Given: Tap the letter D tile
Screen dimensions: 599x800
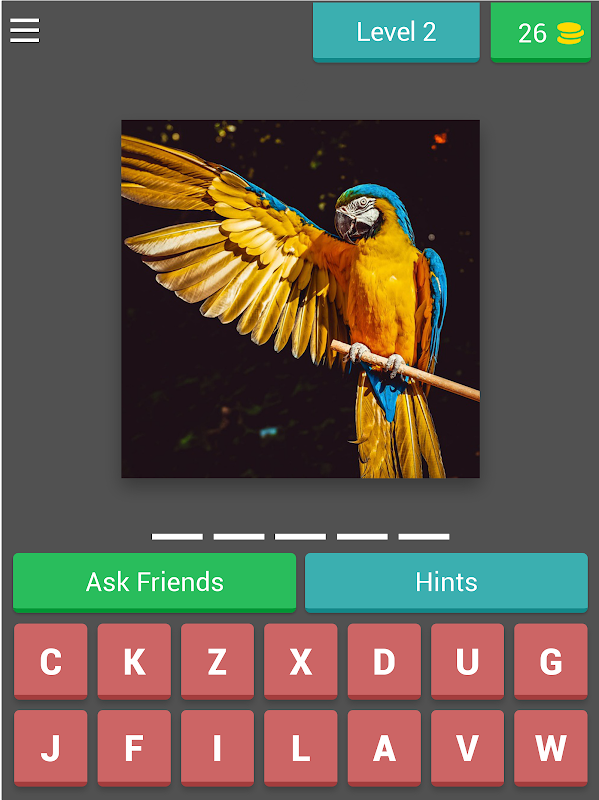Looking at the screenshot, I should 384,661.
